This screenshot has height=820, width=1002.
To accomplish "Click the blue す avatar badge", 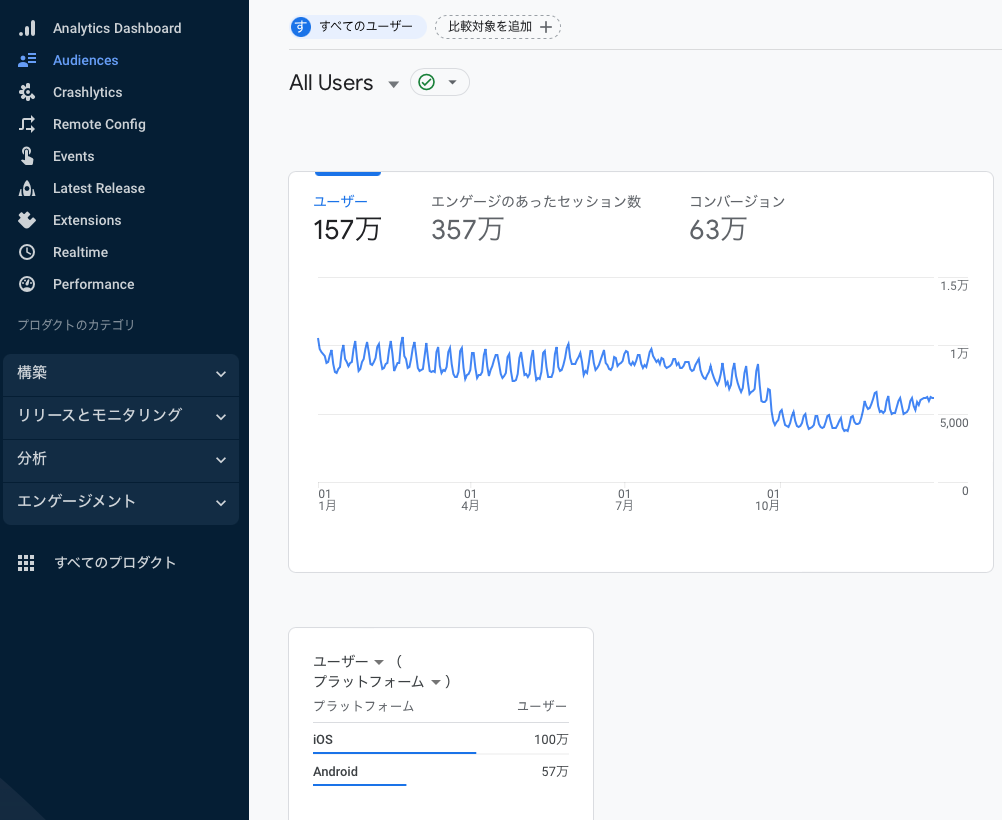I will pyautogui.click(x=300, y=27).
